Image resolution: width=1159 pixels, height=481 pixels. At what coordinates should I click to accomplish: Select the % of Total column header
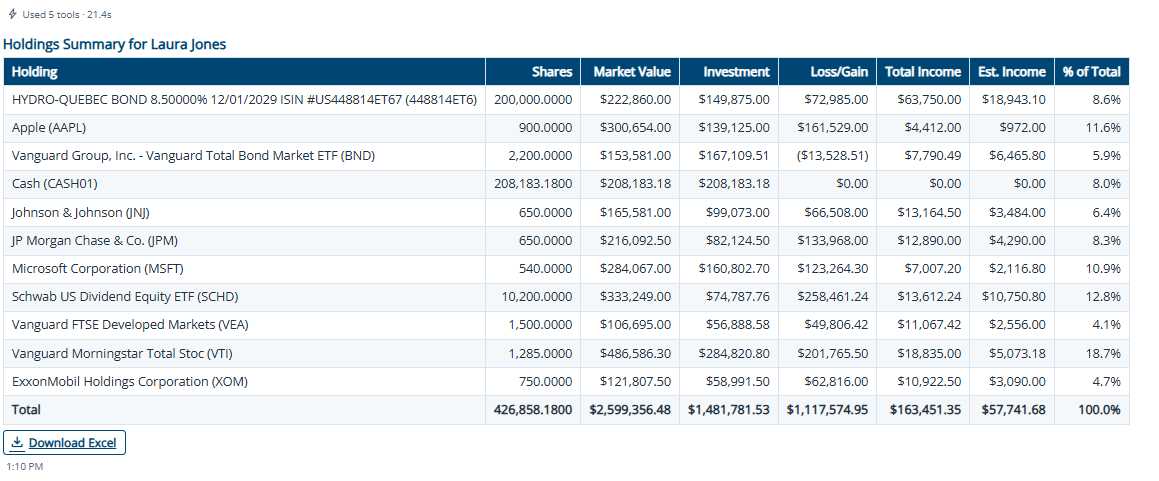pos(1092,72)
